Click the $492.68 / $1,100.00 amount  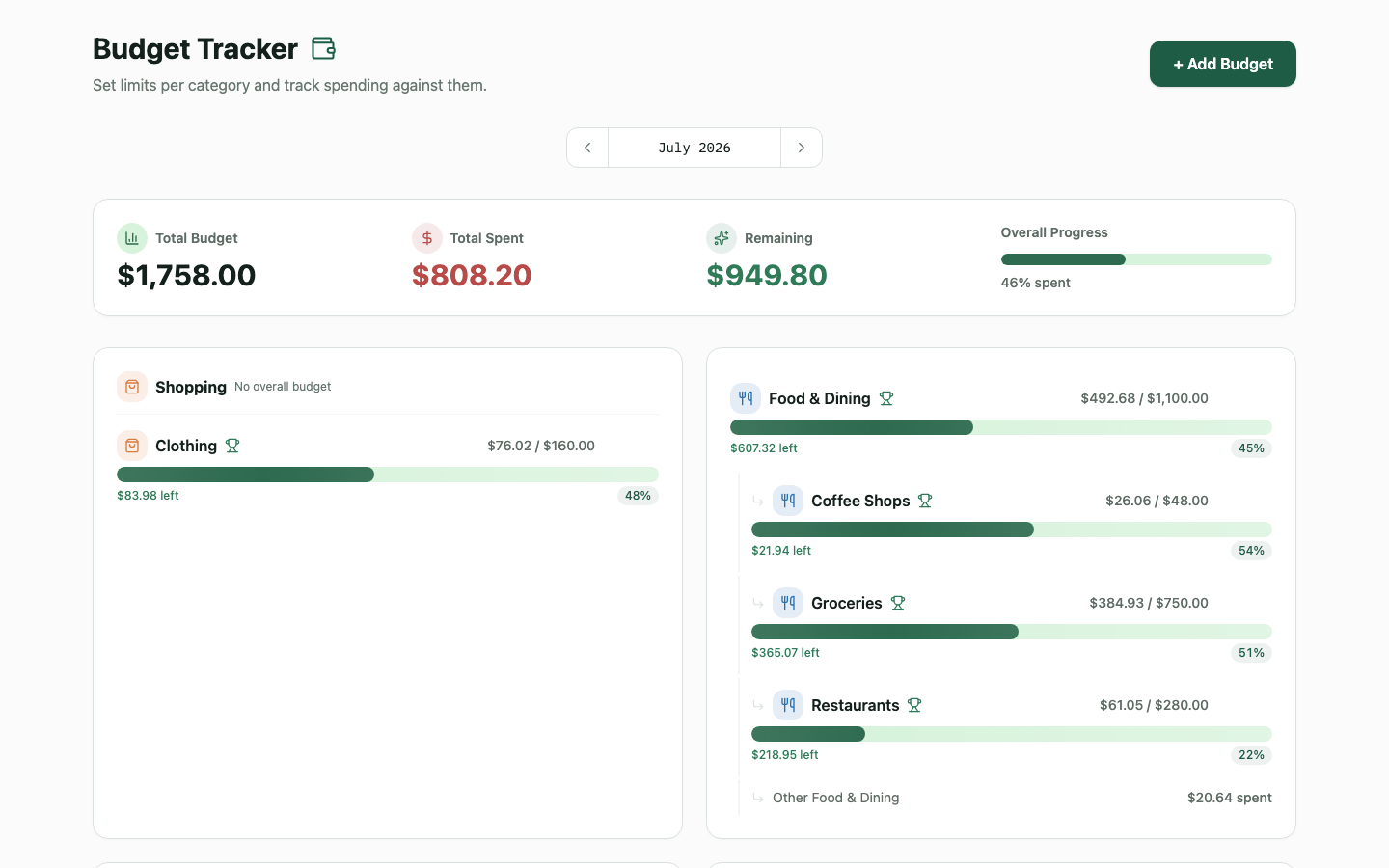(1144, 398)
